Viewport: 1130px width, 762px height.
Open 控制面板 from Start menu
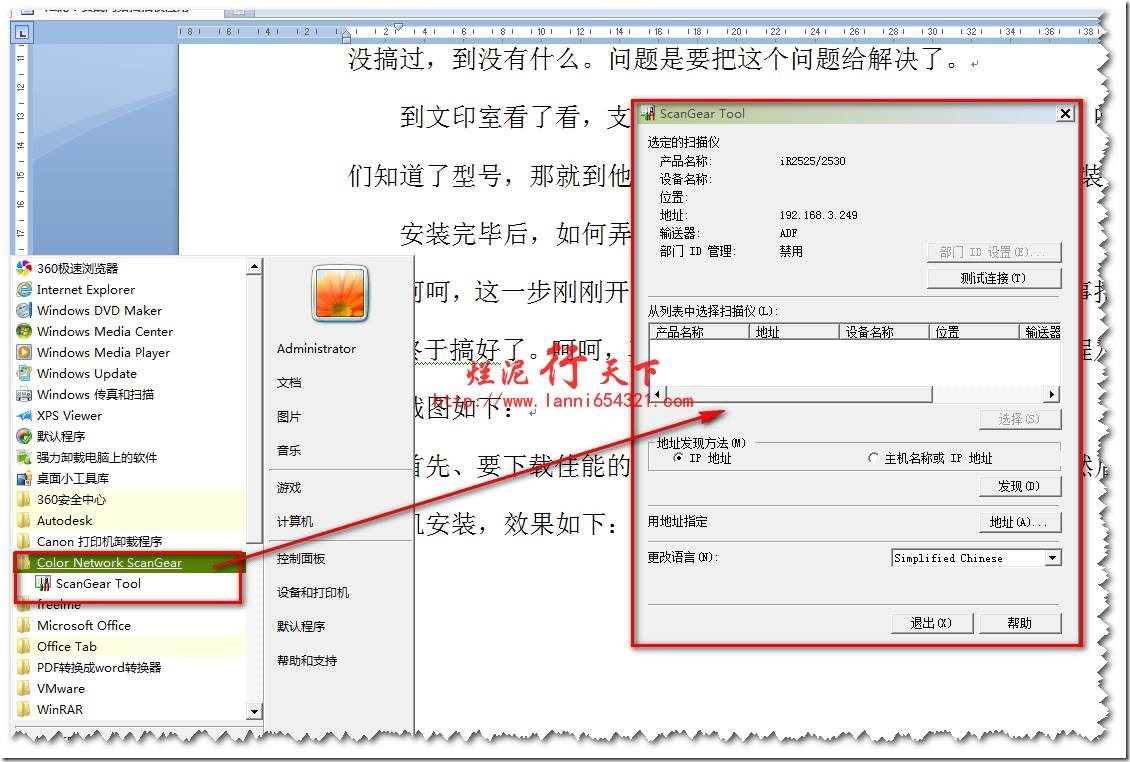pos(301,558)
